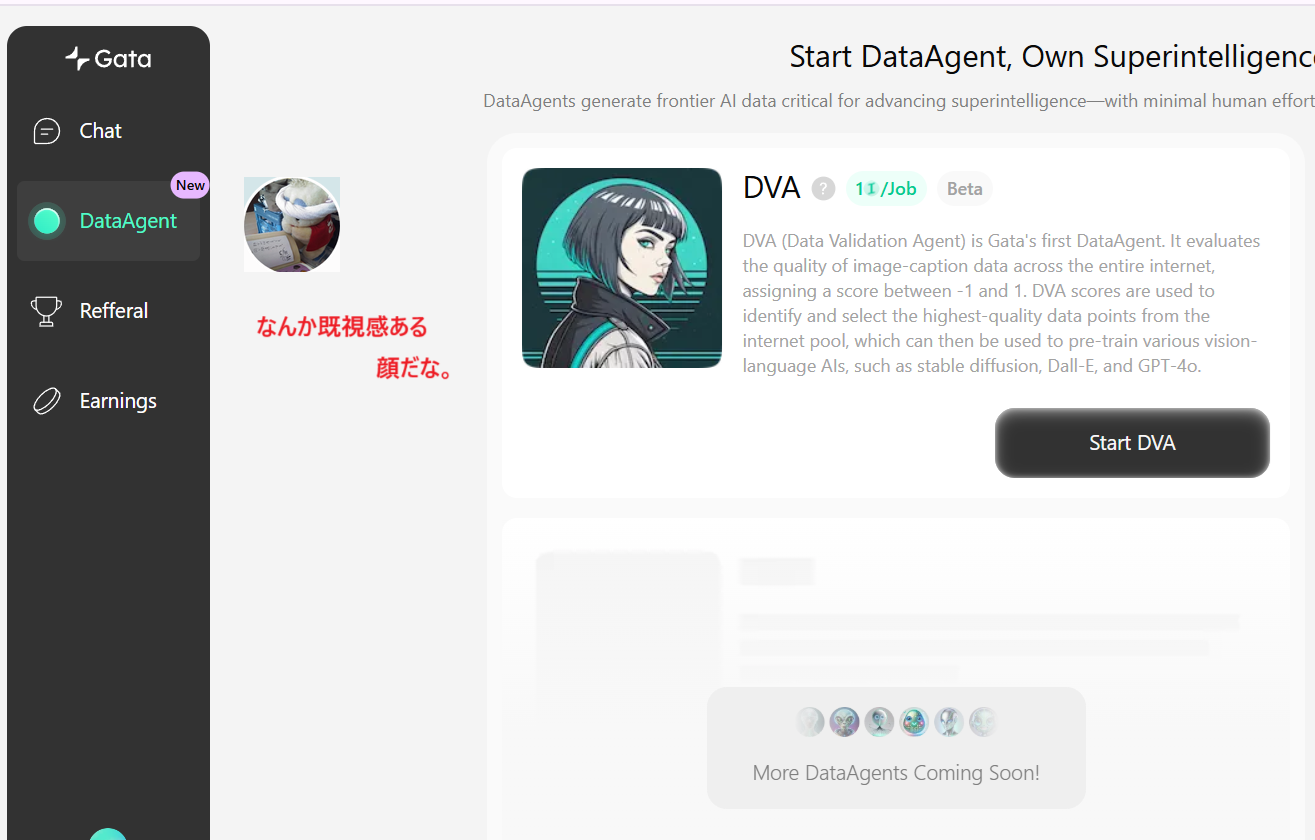1315x840 pixels.
Task: Click the Earnings coin icon
Action: coord(47,401)
